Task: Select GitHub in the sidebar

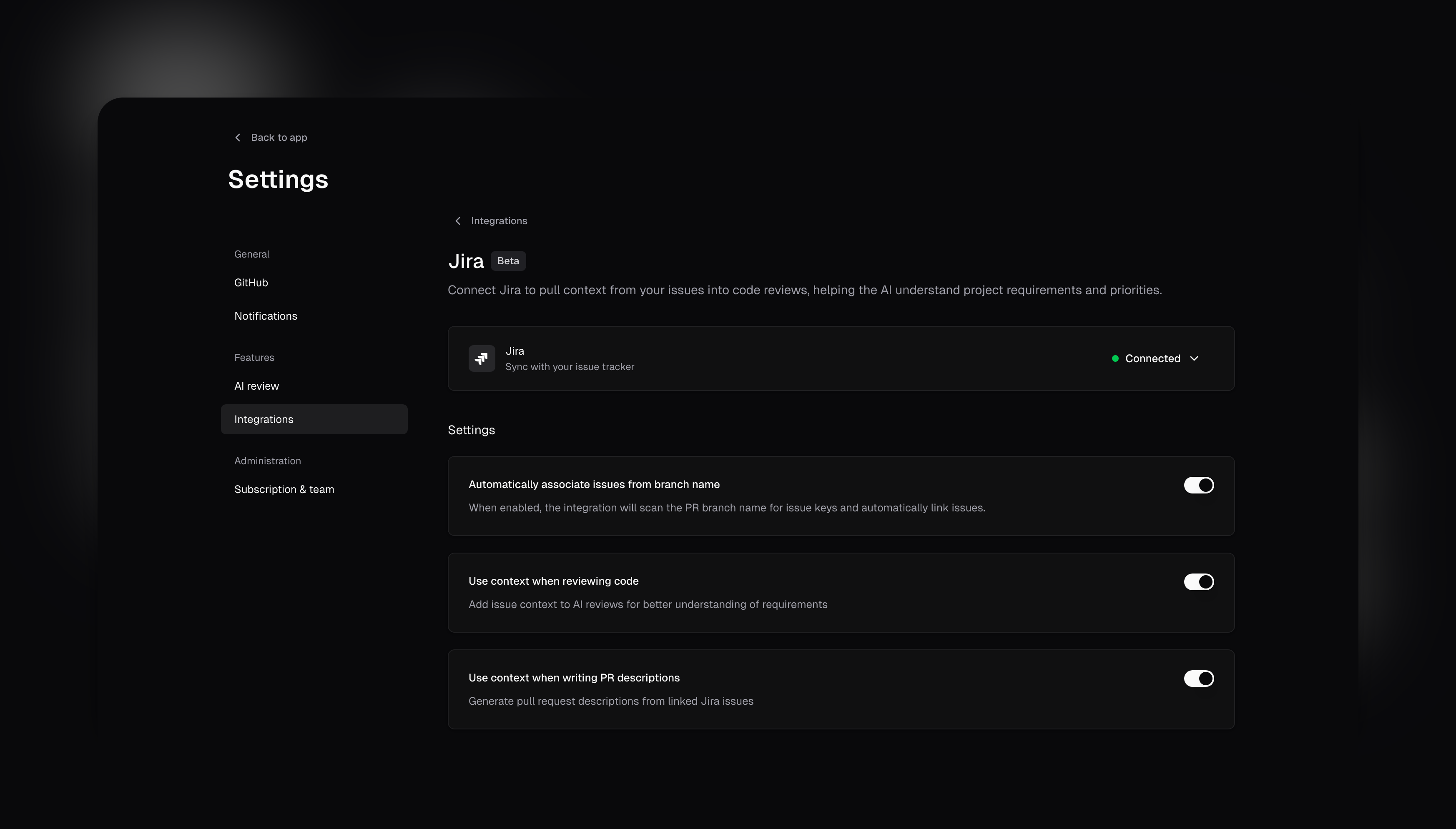Action: click(x=251, y=283)
